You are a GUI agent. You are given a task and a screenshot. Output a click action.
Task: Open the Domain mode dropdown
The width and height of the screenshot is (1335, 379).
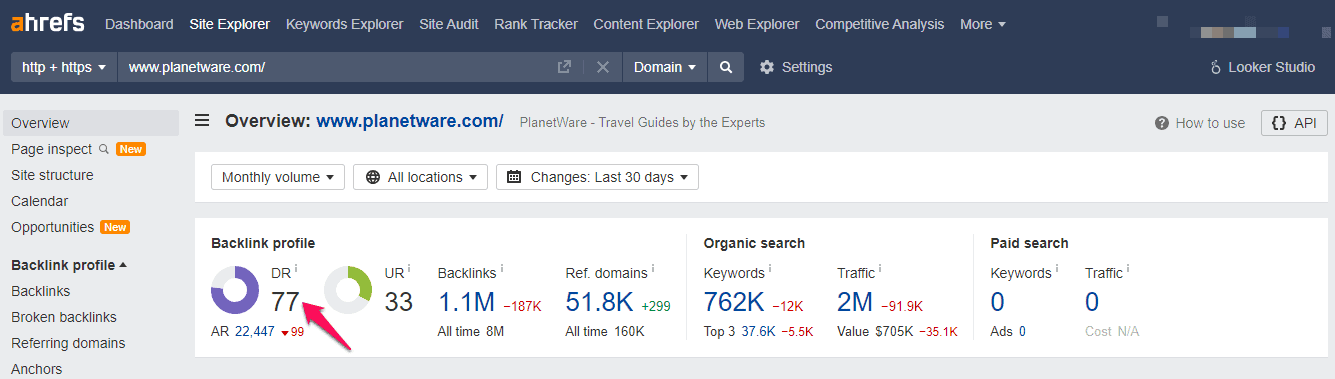click(665, 67)
